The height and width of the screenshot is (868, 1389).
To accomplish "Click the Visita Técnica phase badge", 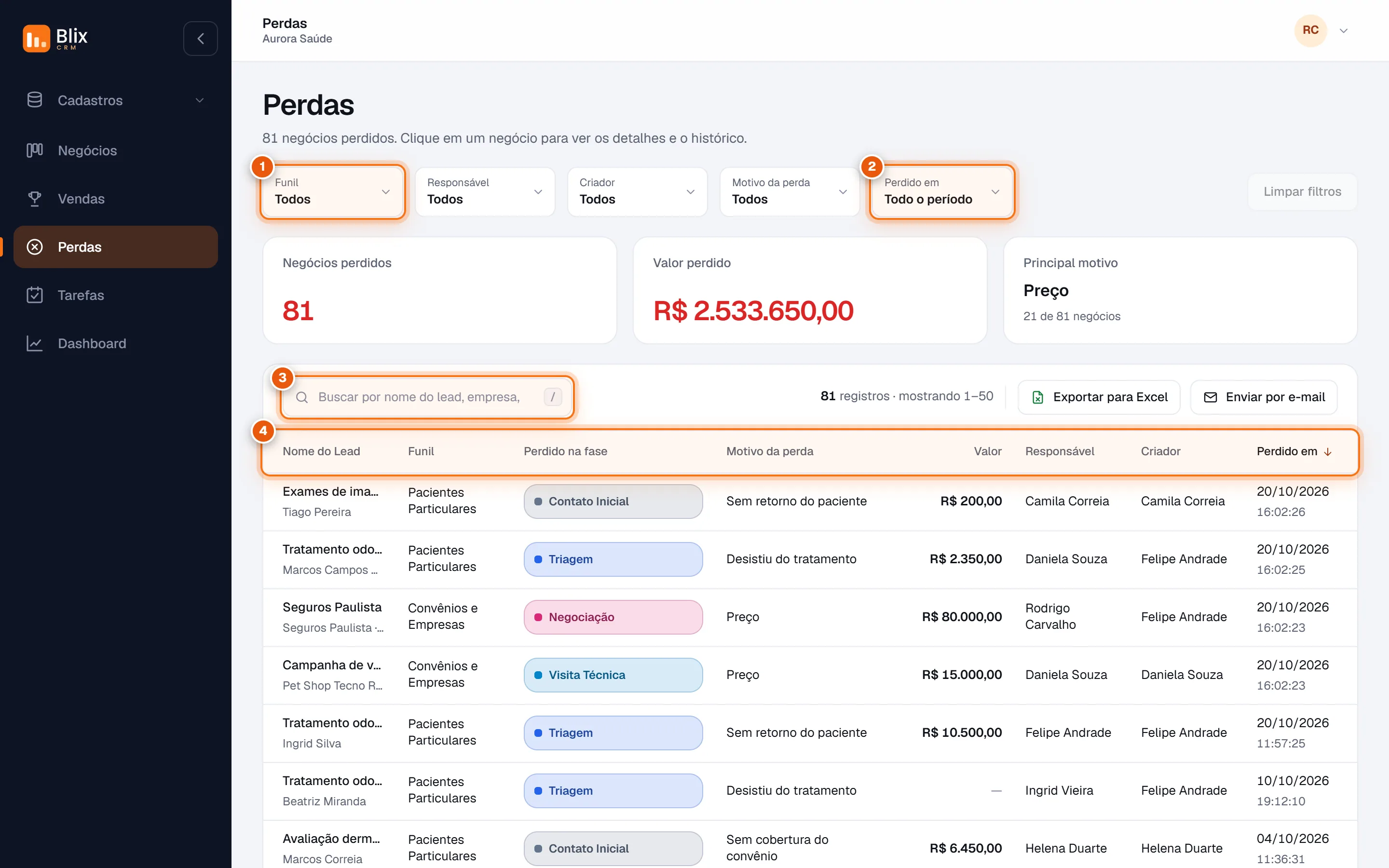I will tap(613, 675).
